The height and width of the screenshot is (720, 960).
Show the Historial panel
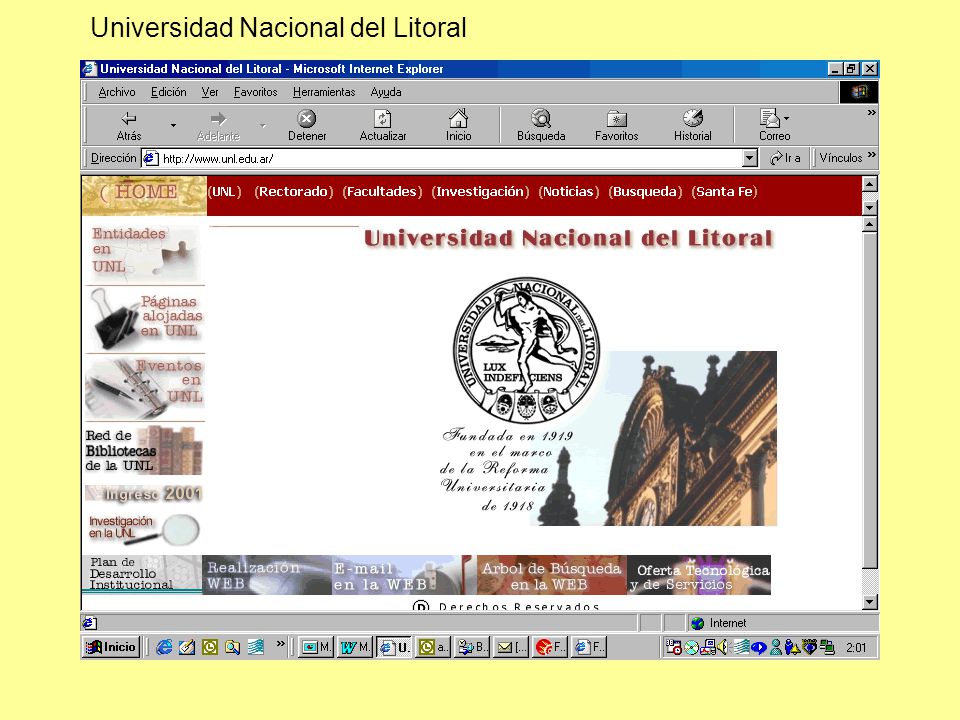[x=692, y=126]
